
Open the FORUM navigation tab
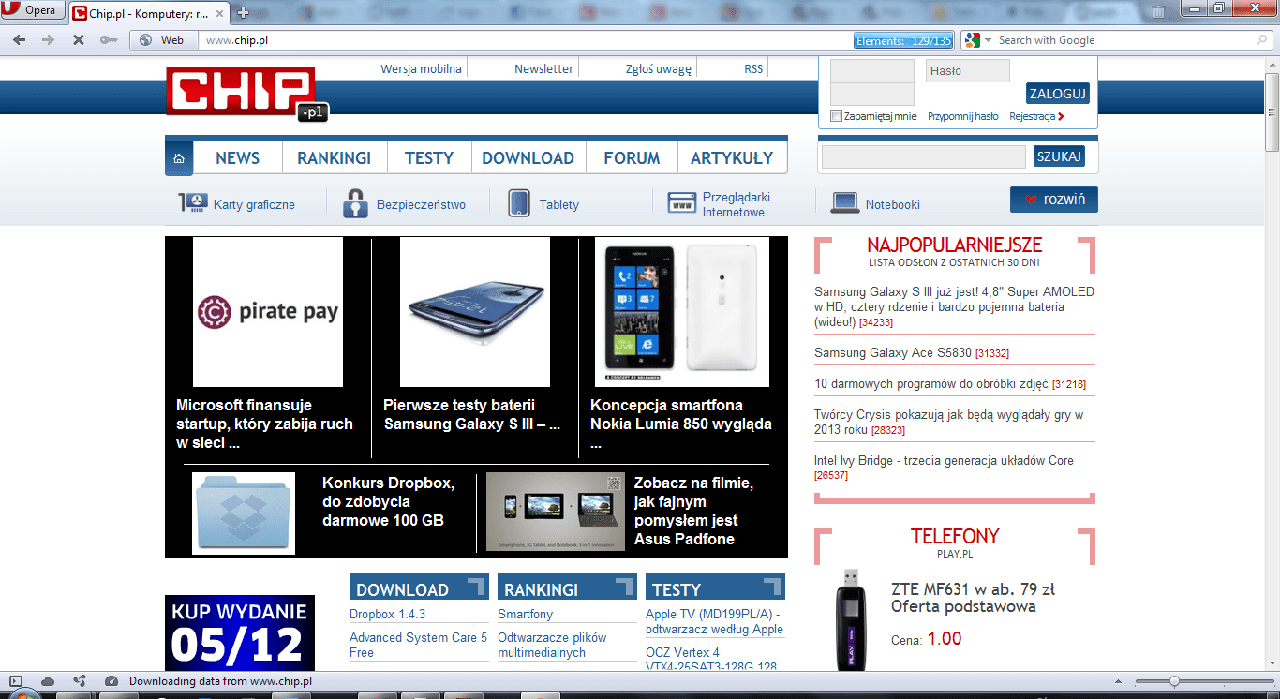coord(631,158)
